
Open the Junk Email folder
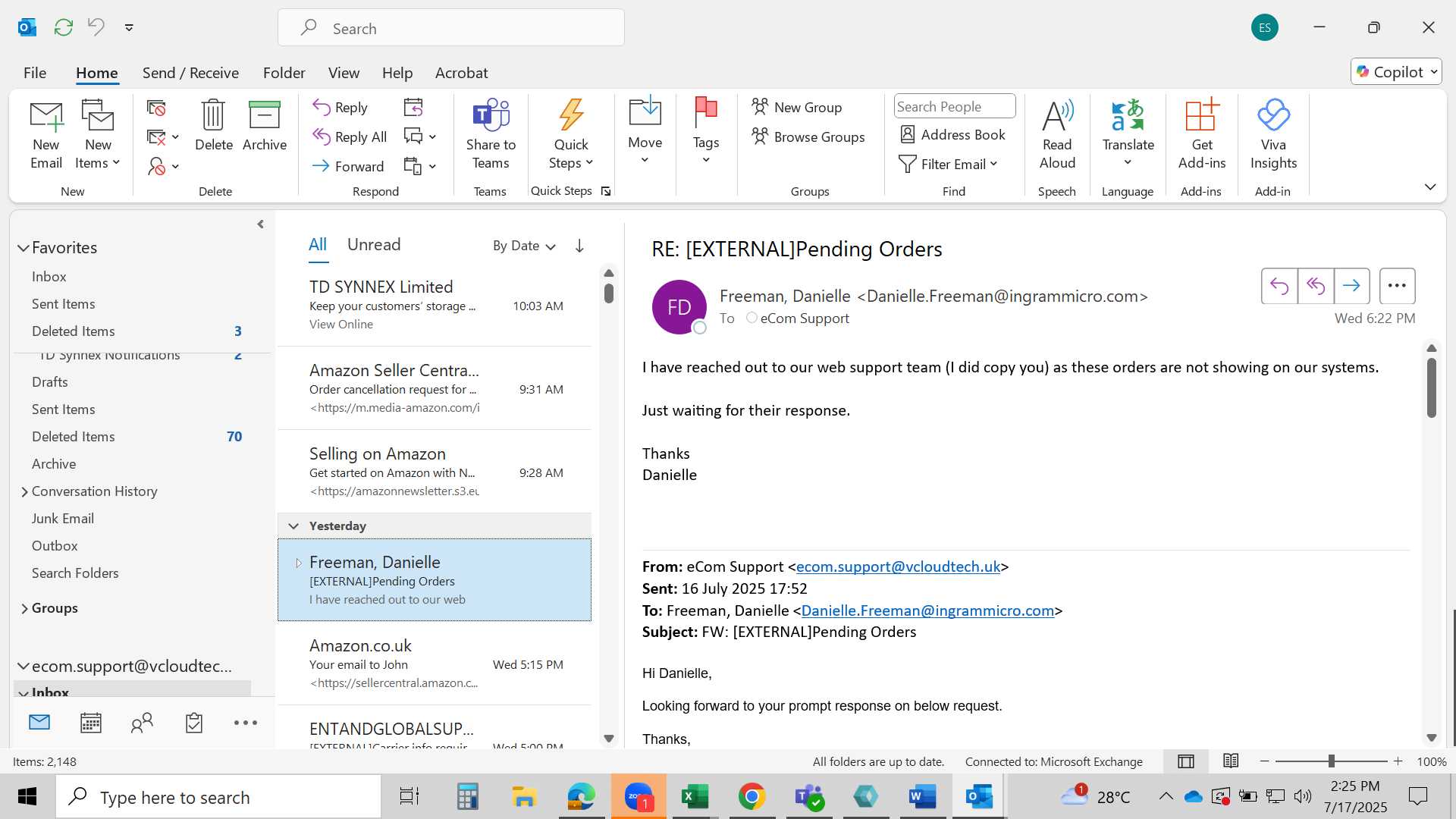pyautogui.click(x=63, y=519)
